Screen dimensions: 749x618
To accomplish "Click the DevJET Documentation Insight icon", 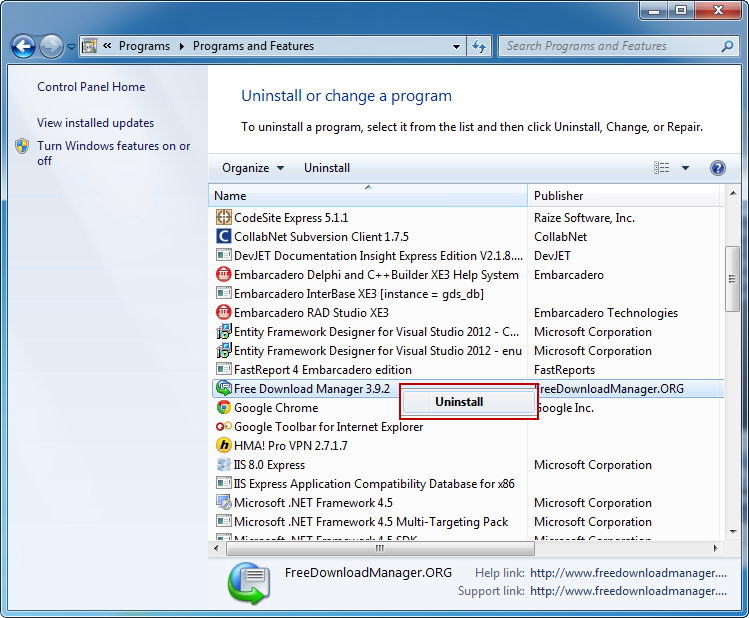I will click(223, 256).
